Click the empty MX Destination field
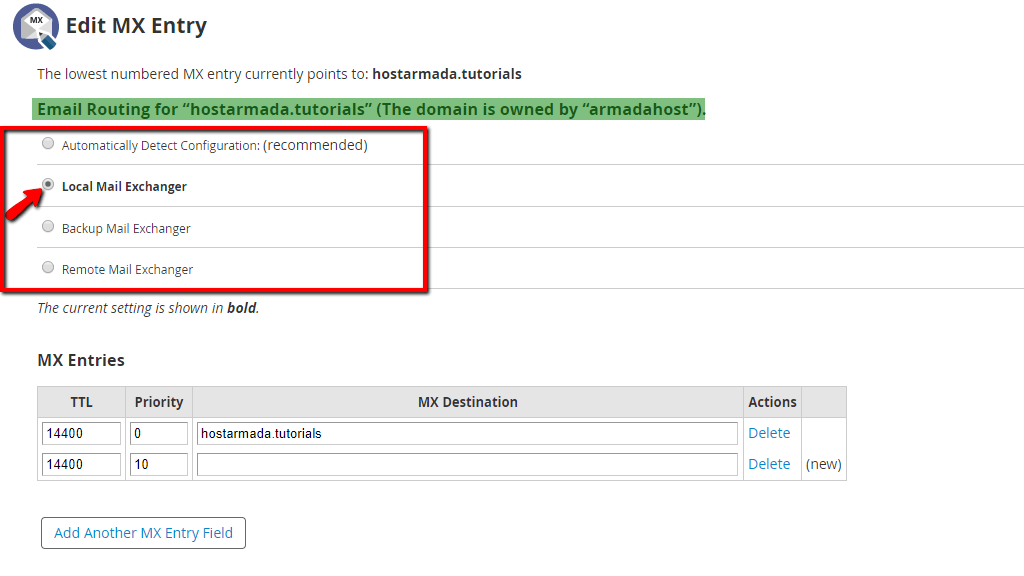 [x=467, y=463]
